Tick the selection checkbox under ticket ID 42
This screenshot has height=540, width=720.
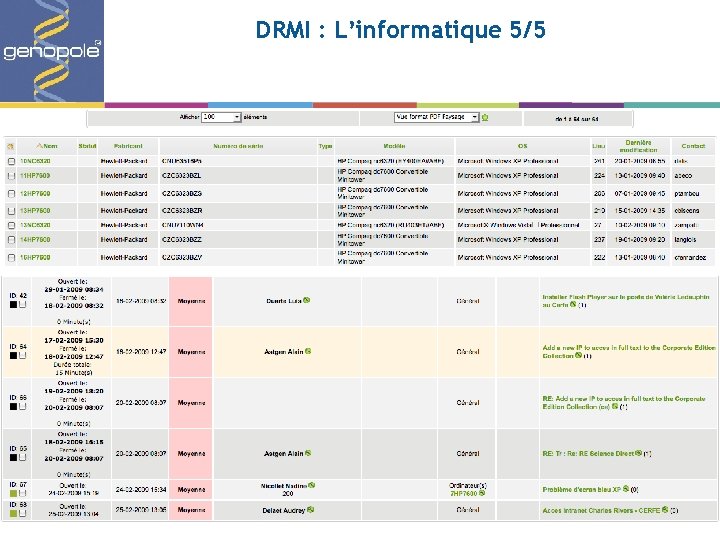click(22, 304)
